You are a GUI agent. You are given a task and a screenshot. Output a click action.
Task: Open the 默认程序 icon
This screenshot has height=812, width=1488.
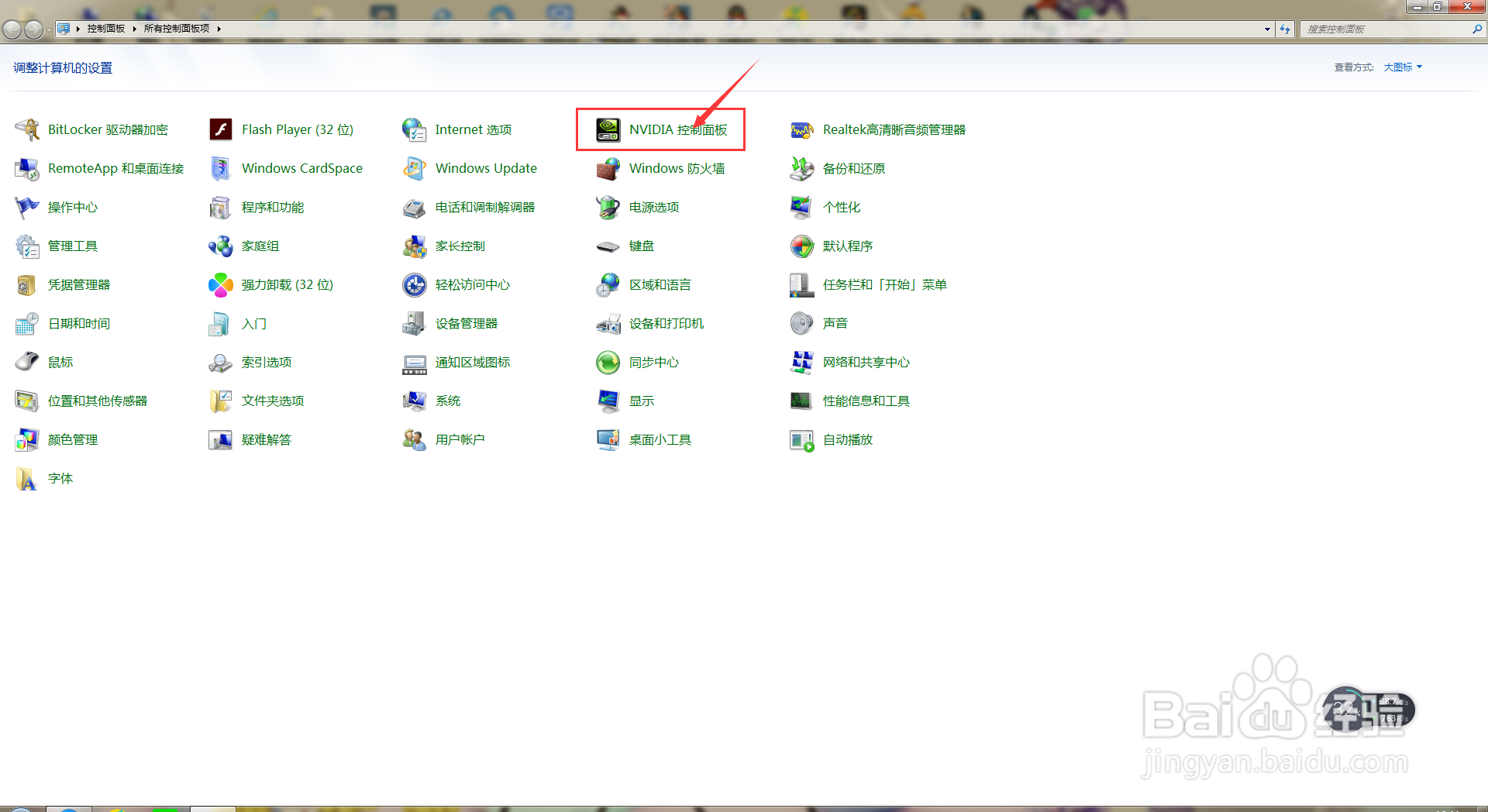tap(802, 246)
